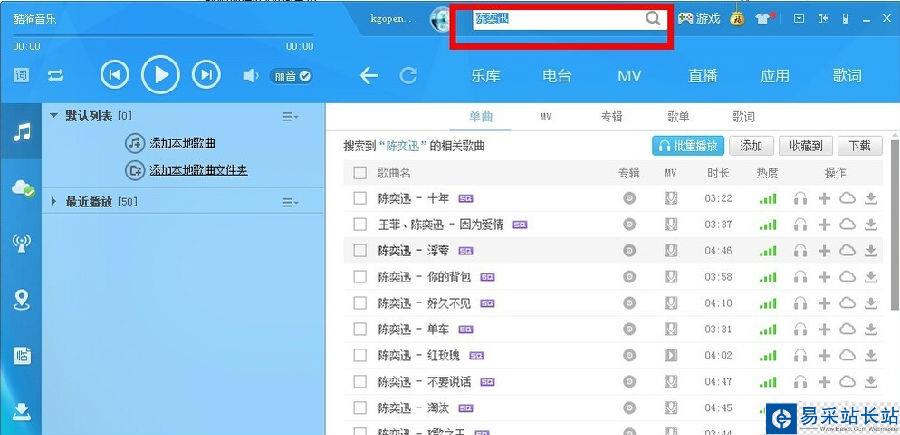The width and height of the screenshot is (900, 435).
Task: Open recently played list options menu
Action: pos(290,201)
